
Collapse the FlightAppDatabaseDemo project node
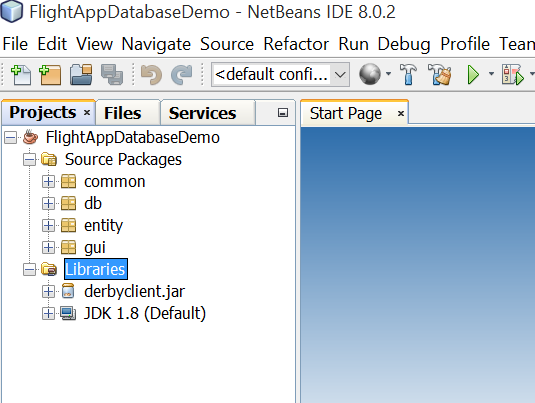tap(11, 138)
